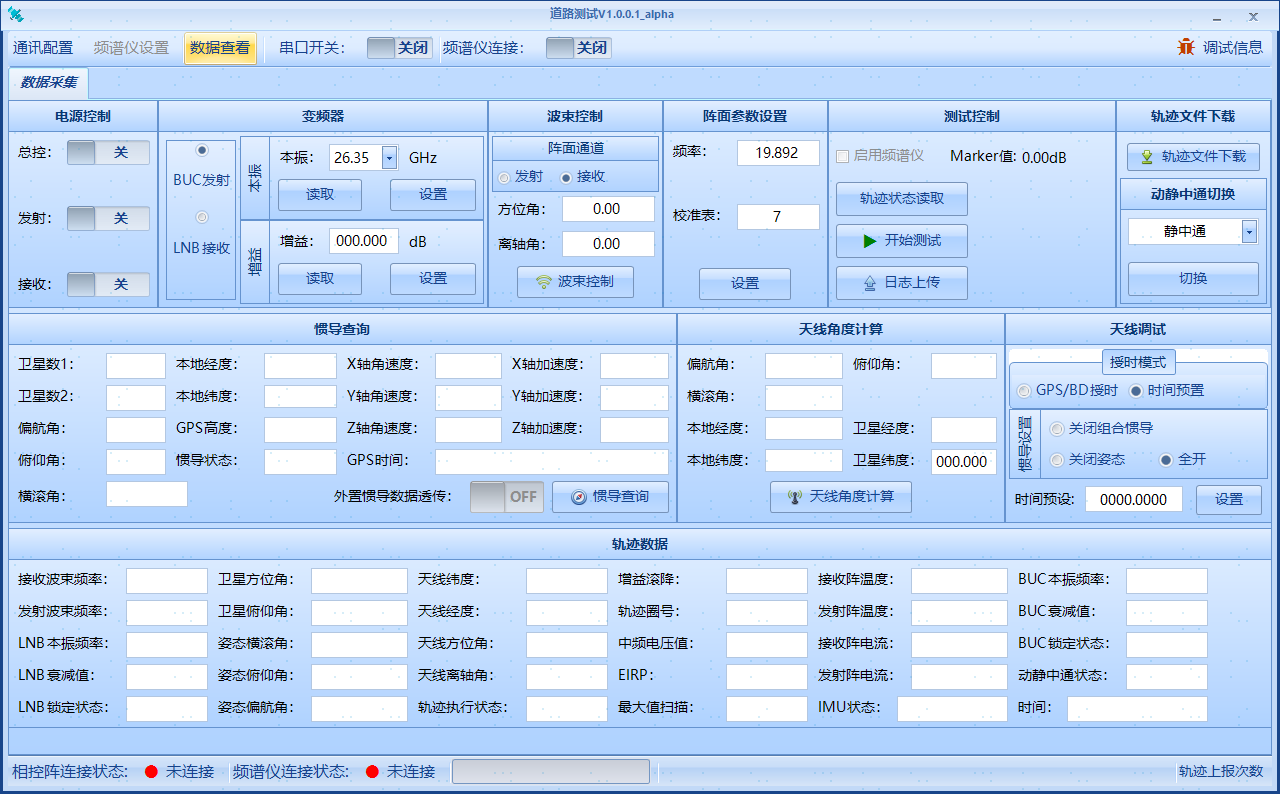Viewport: 1280px width, 794px height.
Task: Open the 本振 frequency dropdown
Action: tap(389, 158)
